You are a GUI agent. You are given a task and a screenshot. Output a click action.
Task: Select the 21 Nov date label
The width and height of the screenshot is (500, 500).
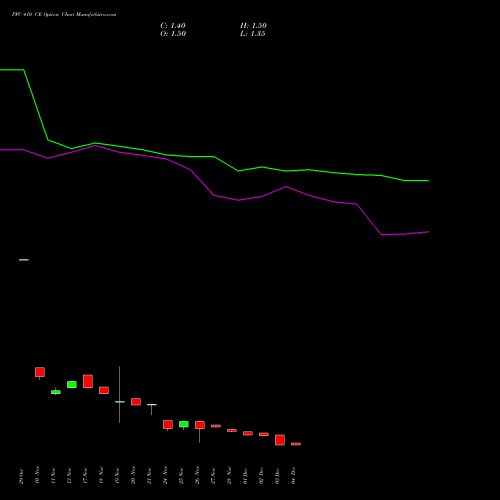point(149,475)
